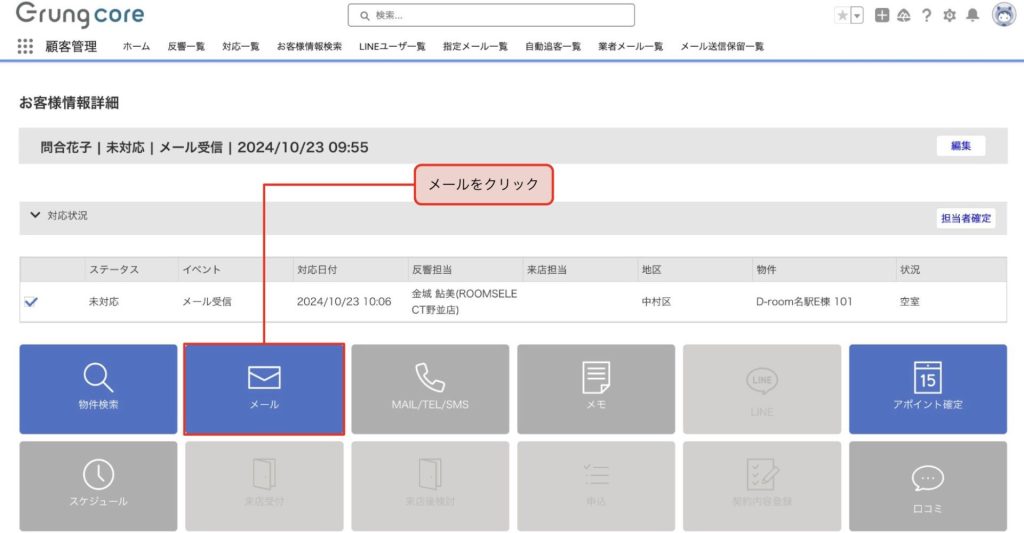The height and width of the screenshot is (533, 1024).
Task: Open the favorites list dropdown arrow
Action: 857,15
